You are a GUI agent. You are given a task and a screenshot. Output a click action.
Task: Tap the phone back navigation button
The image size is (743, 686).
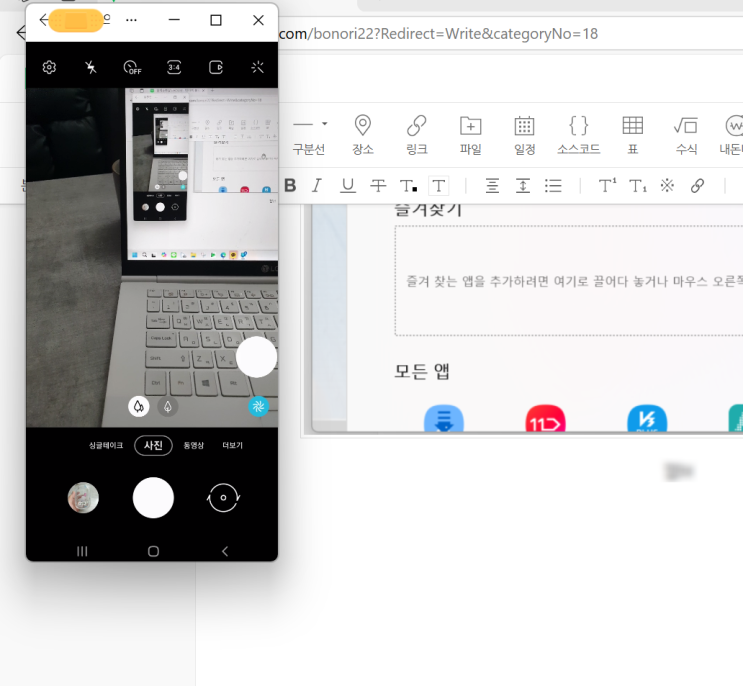click(225, 551)
